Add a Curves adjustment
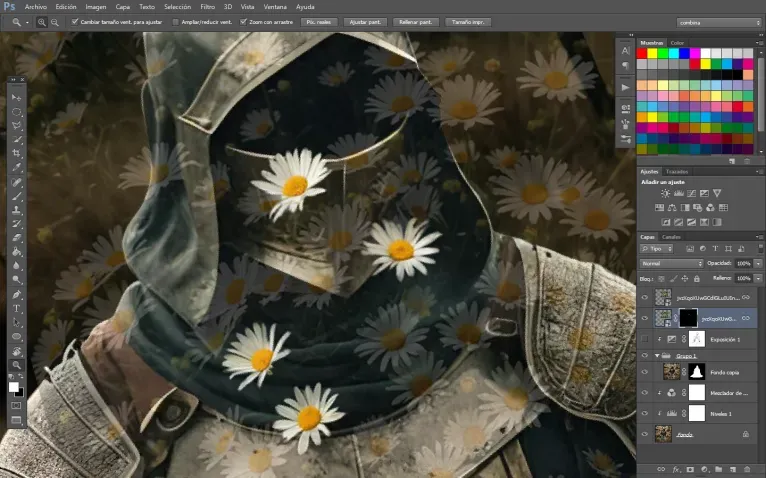Screen dimensions: 766x478 pyautogui.click(x=691, y=194)
